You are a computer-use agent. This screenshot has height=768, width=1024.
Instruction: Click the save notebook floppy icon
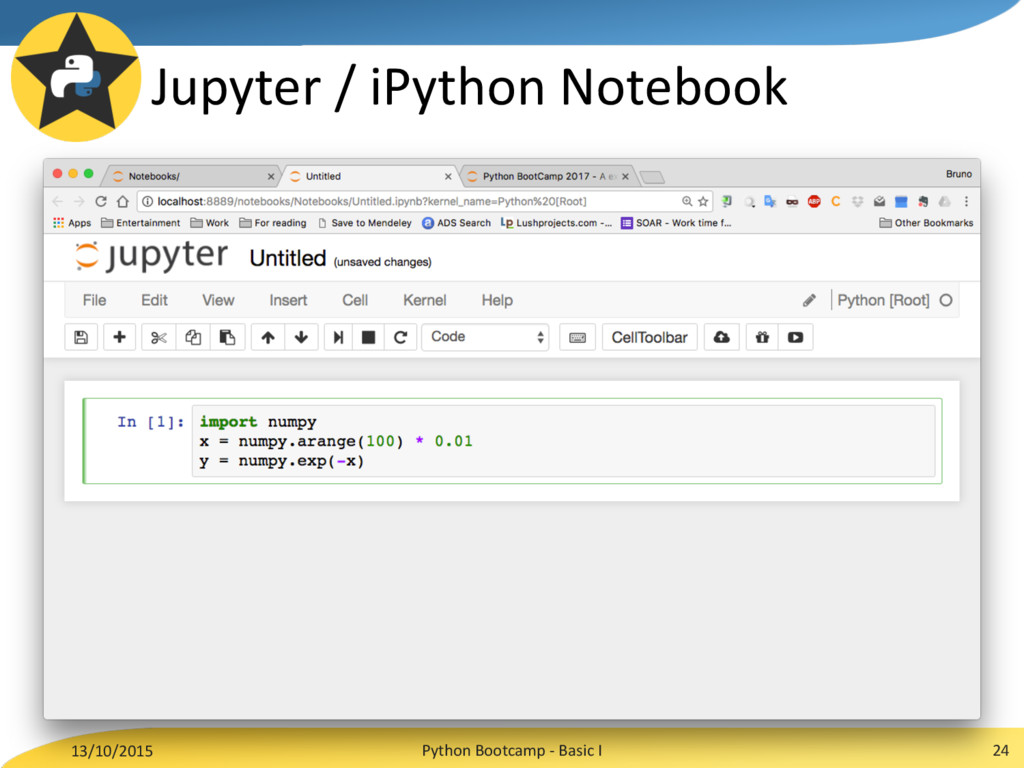point(81,337)
